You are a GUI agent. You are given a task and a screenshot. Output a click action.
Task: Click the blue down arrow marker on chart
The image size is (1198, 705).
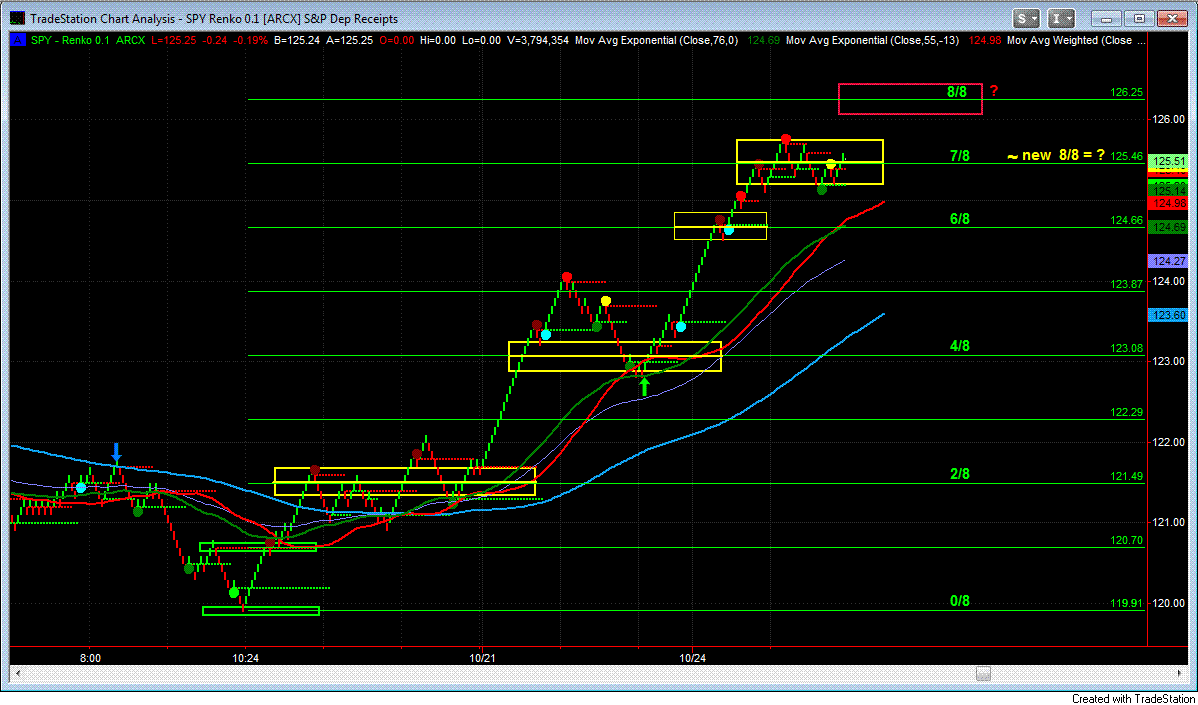116,452
